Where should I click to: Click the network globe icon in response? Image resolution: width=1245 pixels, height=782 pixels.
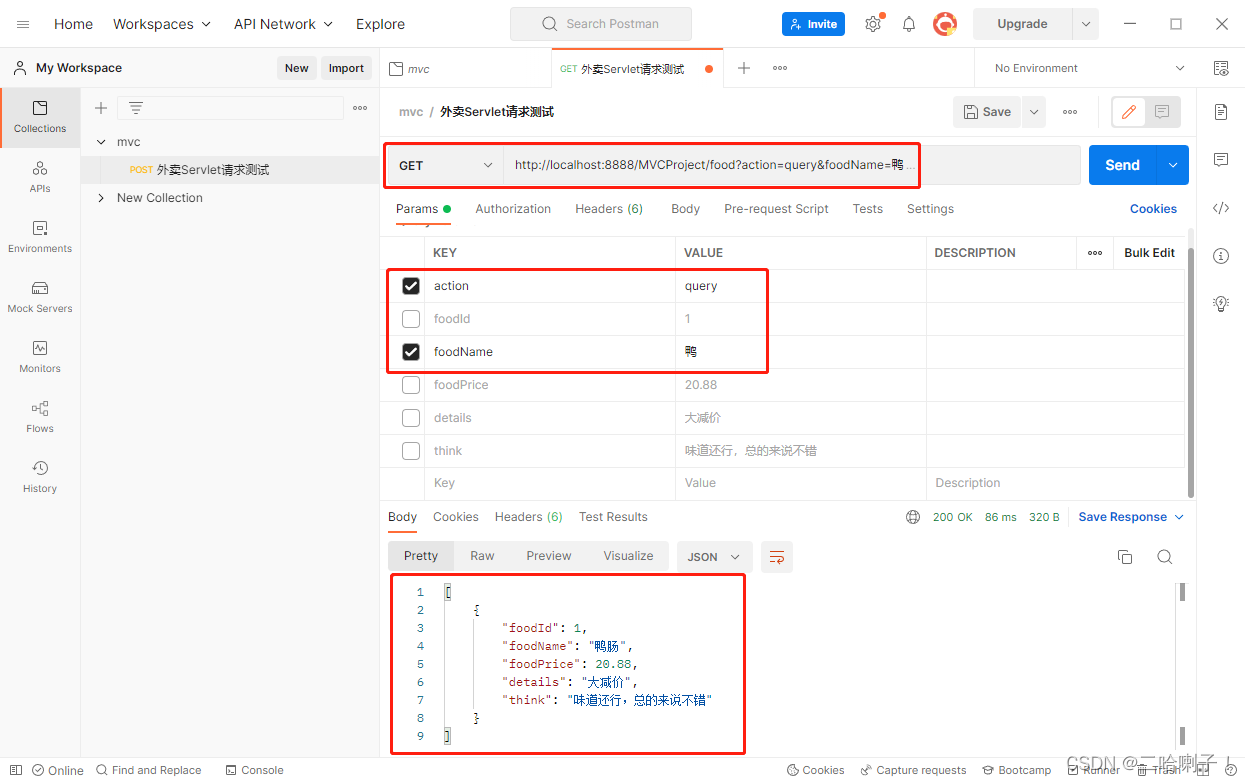click(913, 517)
